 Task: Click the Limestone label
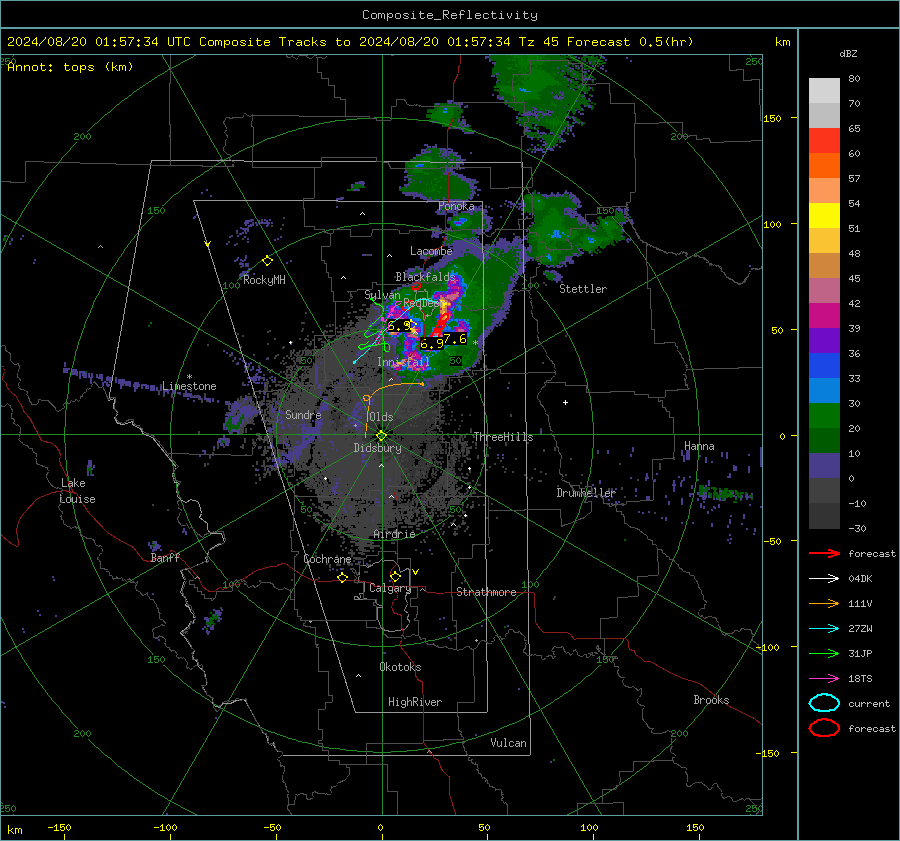[189, 386]
